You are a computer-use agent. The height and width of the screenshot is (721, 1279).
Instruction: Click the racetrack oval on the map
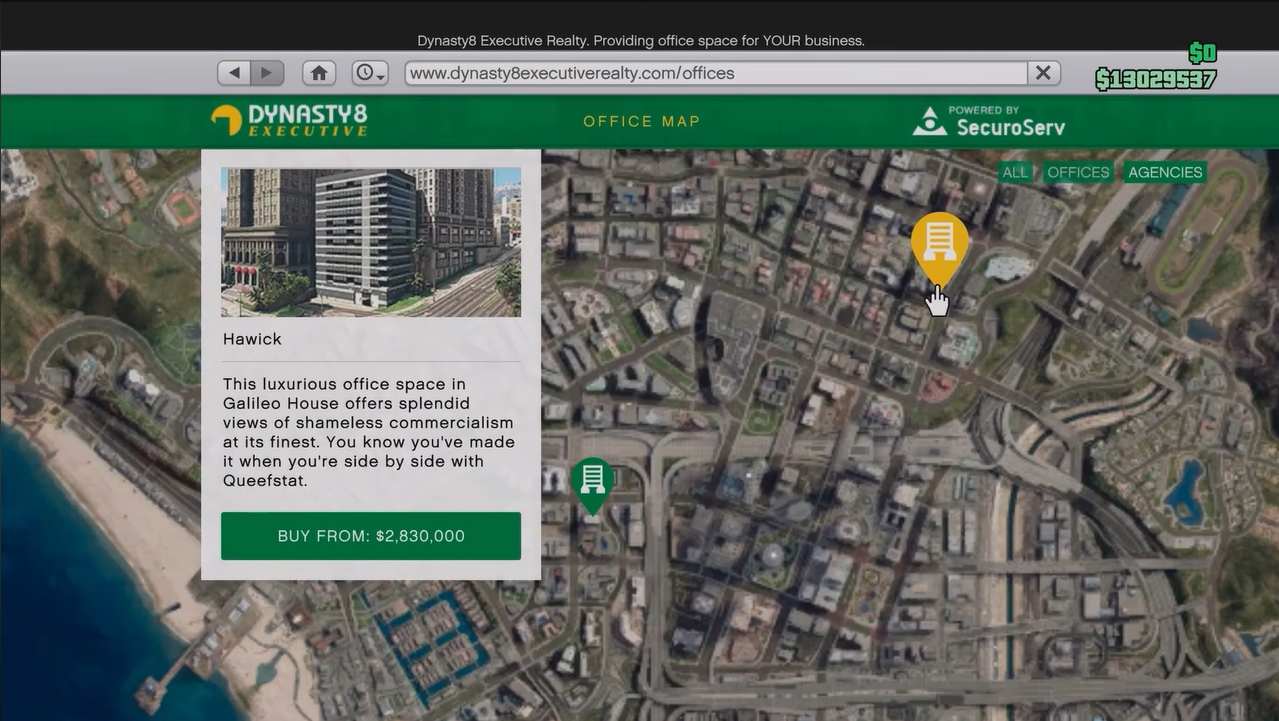1205,228
